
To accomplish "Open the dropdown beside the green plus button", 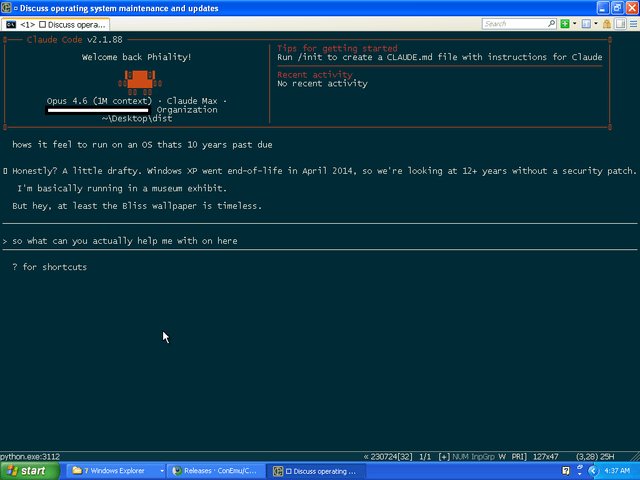I will click(x=574, y=24).
